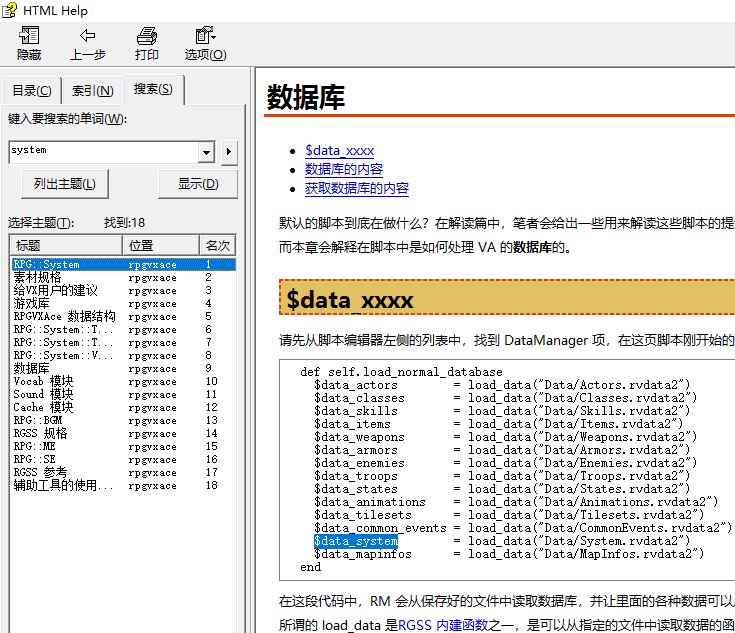Select the 辅助工具的使用... result row
This screenshot has width=735, height=633.
click(123, 485)
